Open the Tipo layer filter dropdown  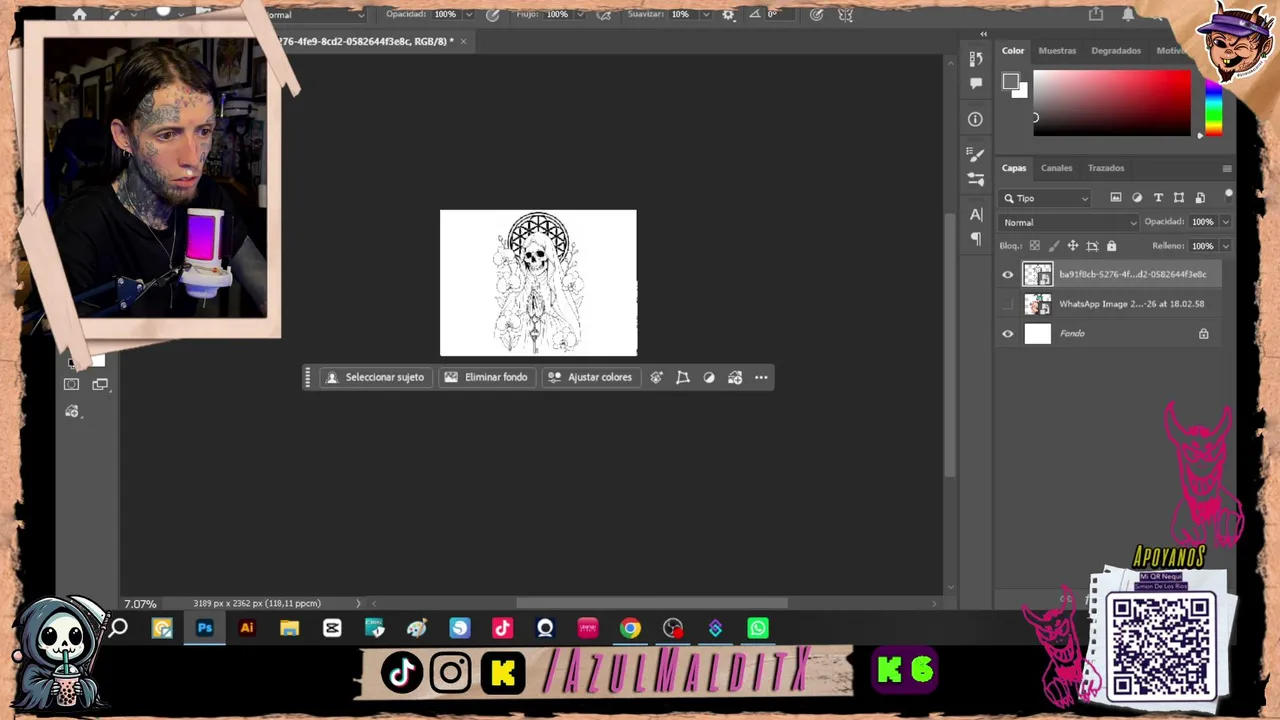(1046, 198)
